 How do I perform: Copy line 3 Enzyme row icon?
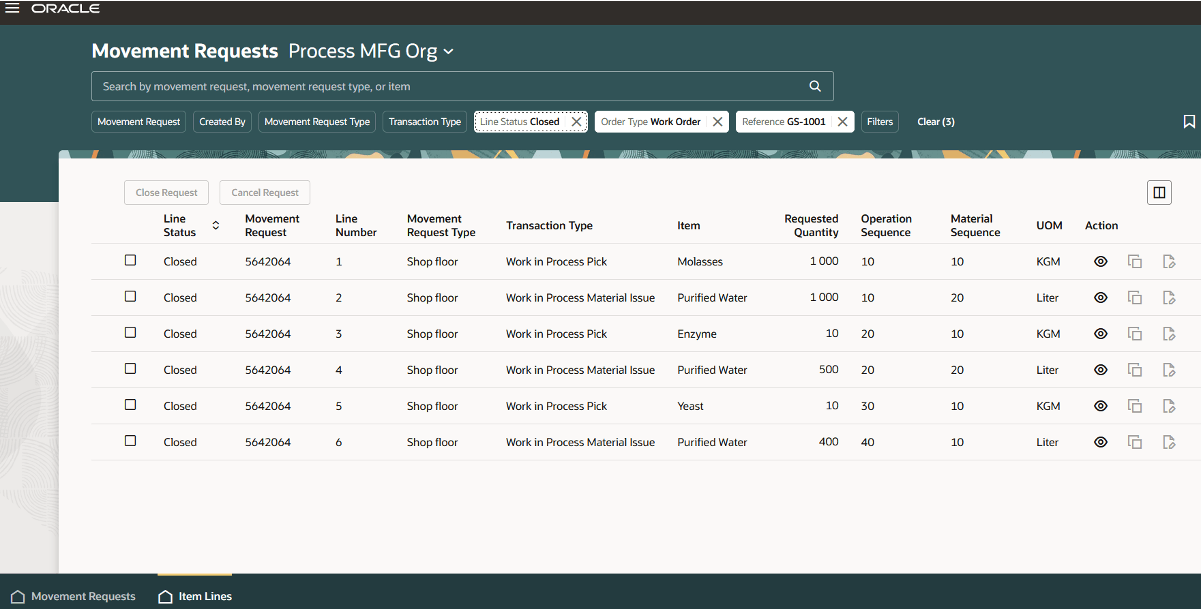(1135, 334)
